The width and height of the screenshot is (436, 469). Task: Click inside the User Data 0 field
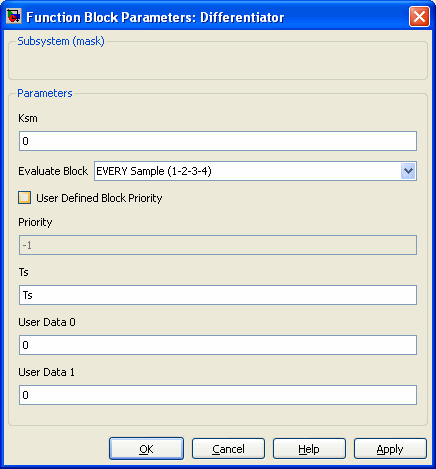point(218,345)
